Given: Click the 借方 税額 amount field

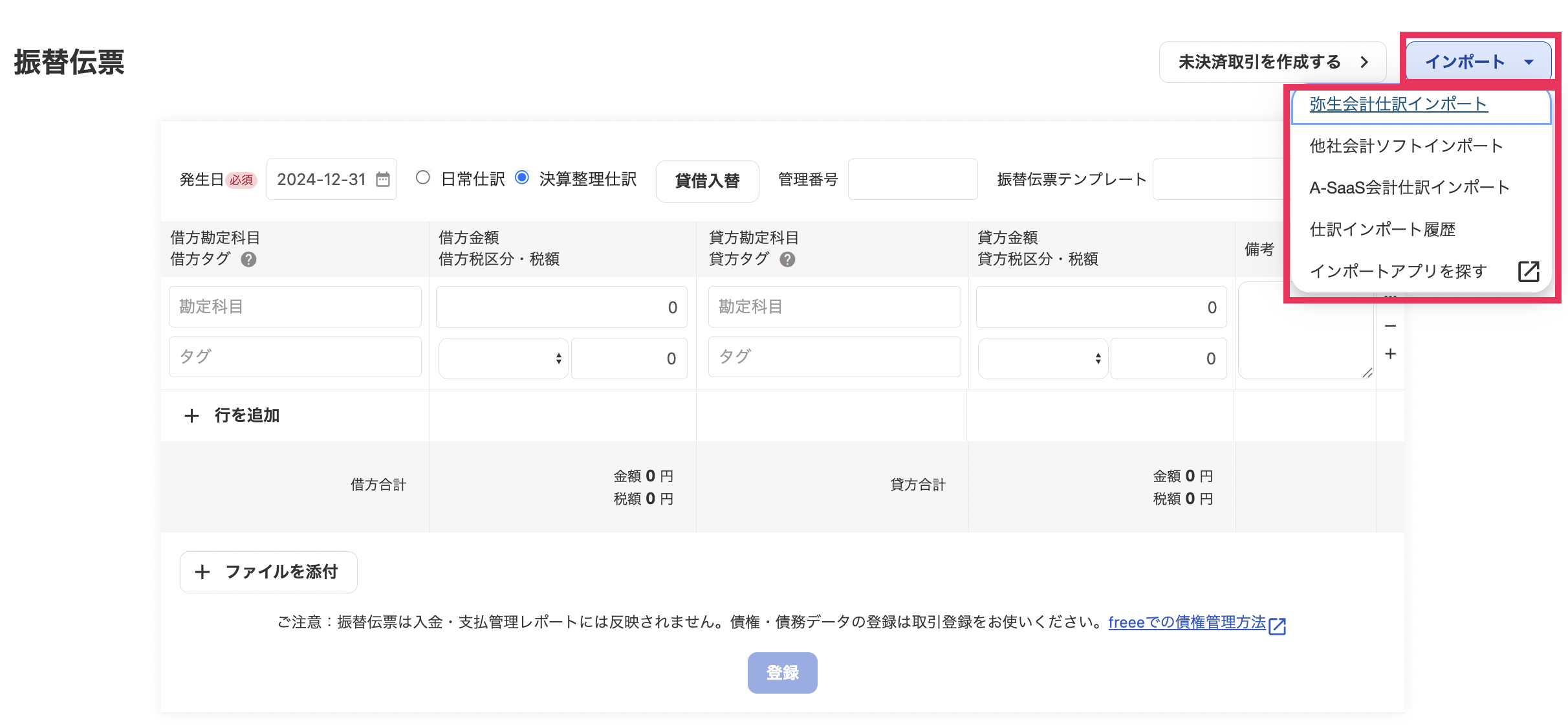Looking at the screenshot, I should point(629,358).
